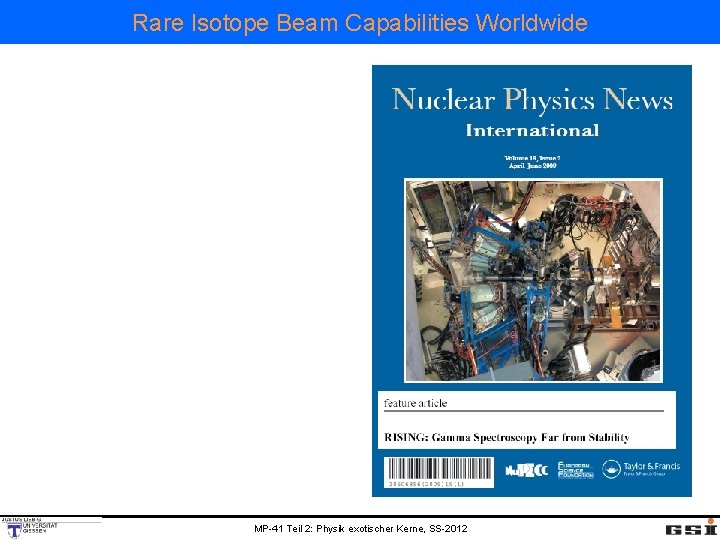Click 'RISING: Gamma Spectroscopy Far from Stability' headline

(506, 437)
